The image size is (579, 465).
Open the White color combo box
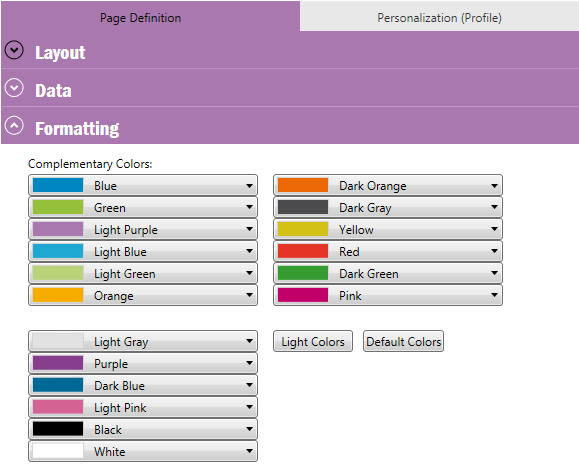tap(143, 451)
